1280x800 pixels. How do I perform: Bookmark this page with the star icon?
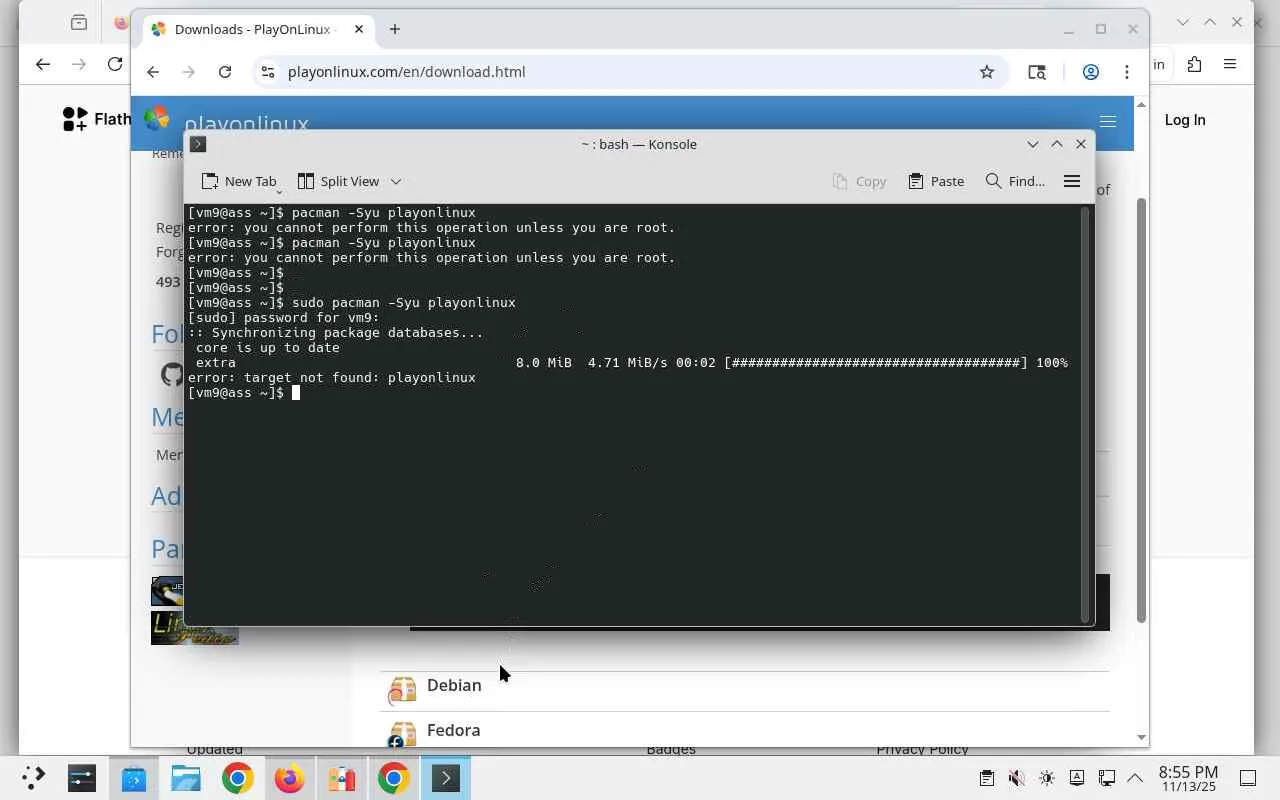987,72
